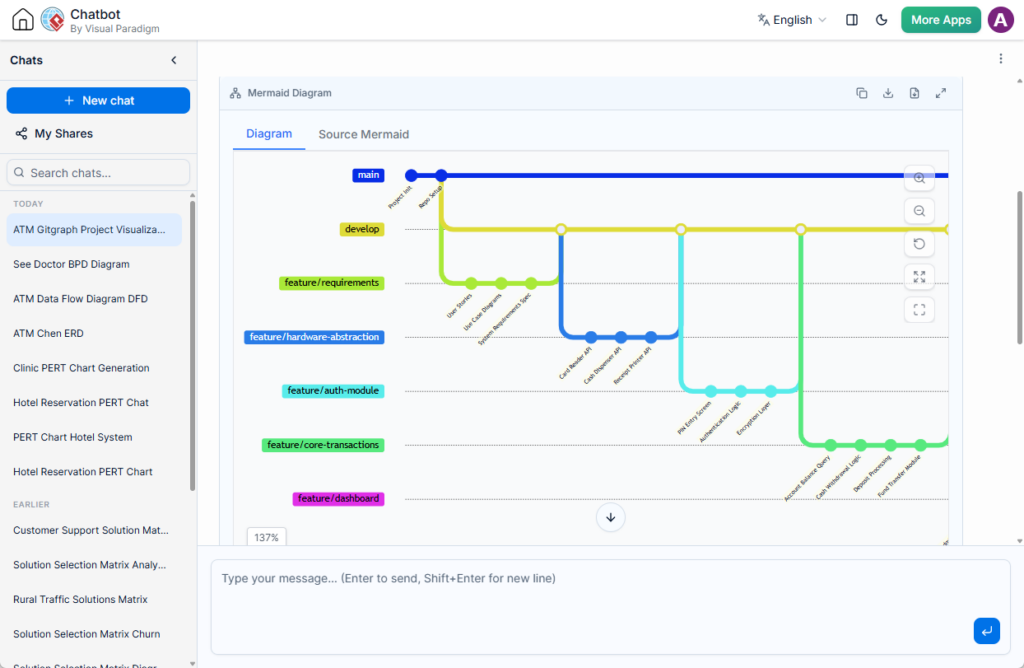Open Customer Support Solution Matrix chat

pos(94,530)
